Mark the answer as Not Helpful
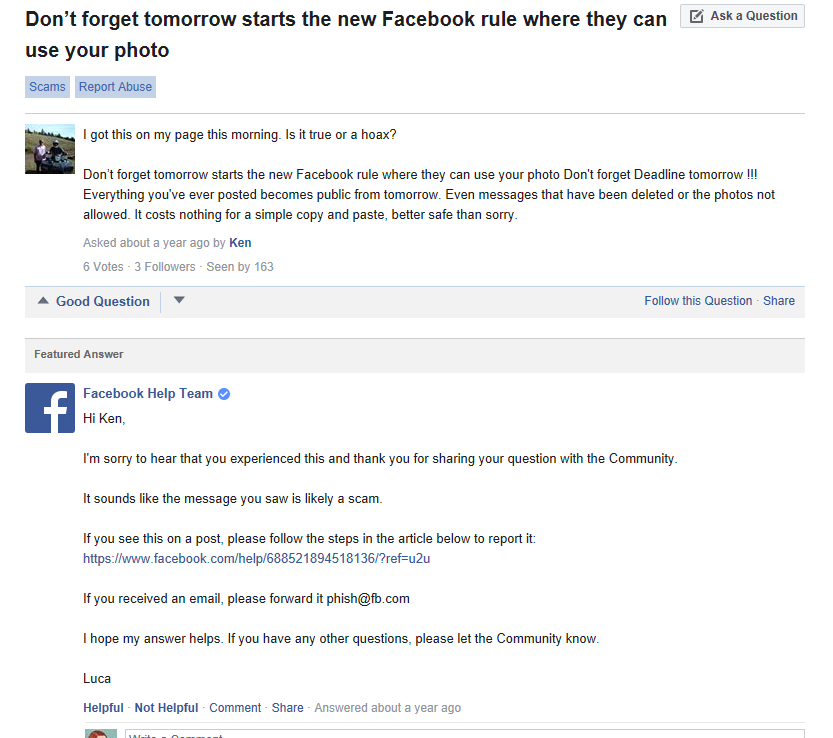 166,708
